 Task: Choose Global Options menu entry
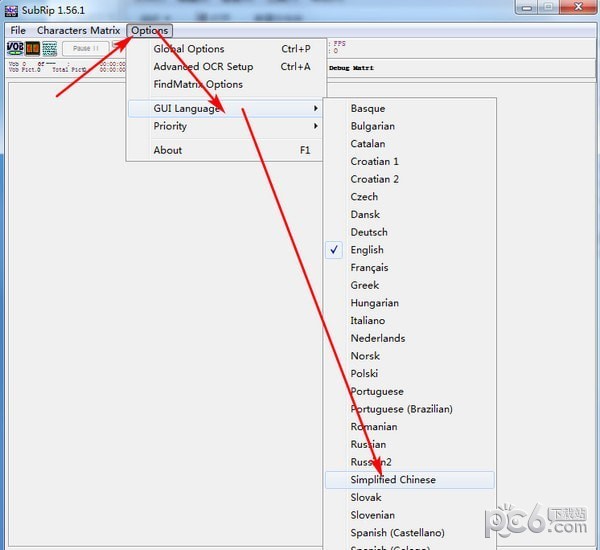[x=226, y=49]
